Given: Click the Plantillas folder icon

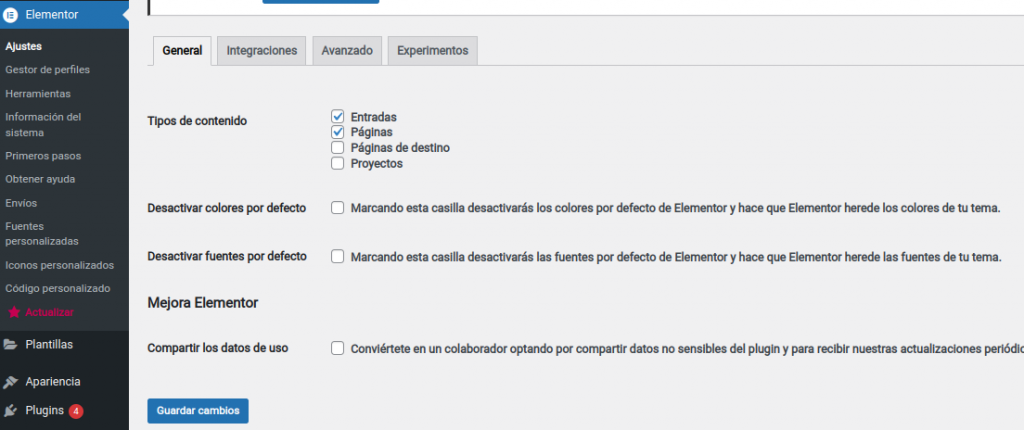Looking at the screenshot, I should pyautogui.click(x=11, y=344).
